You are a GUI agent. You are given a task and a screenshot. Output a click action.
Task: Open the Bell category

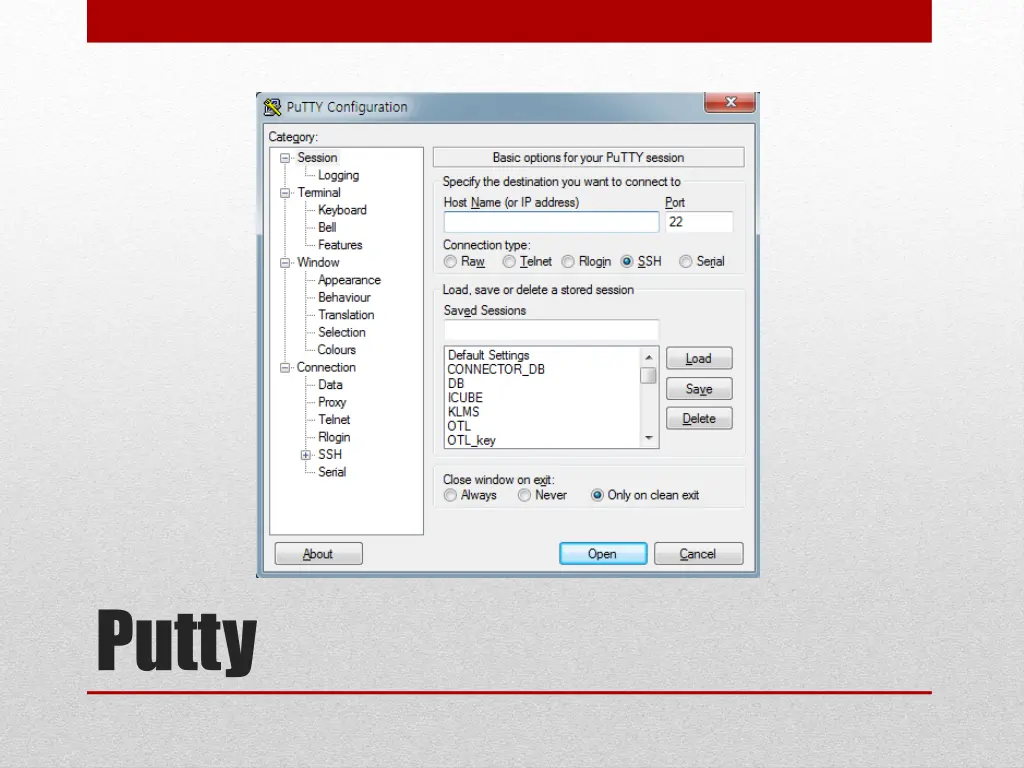[x=327, y=227]
